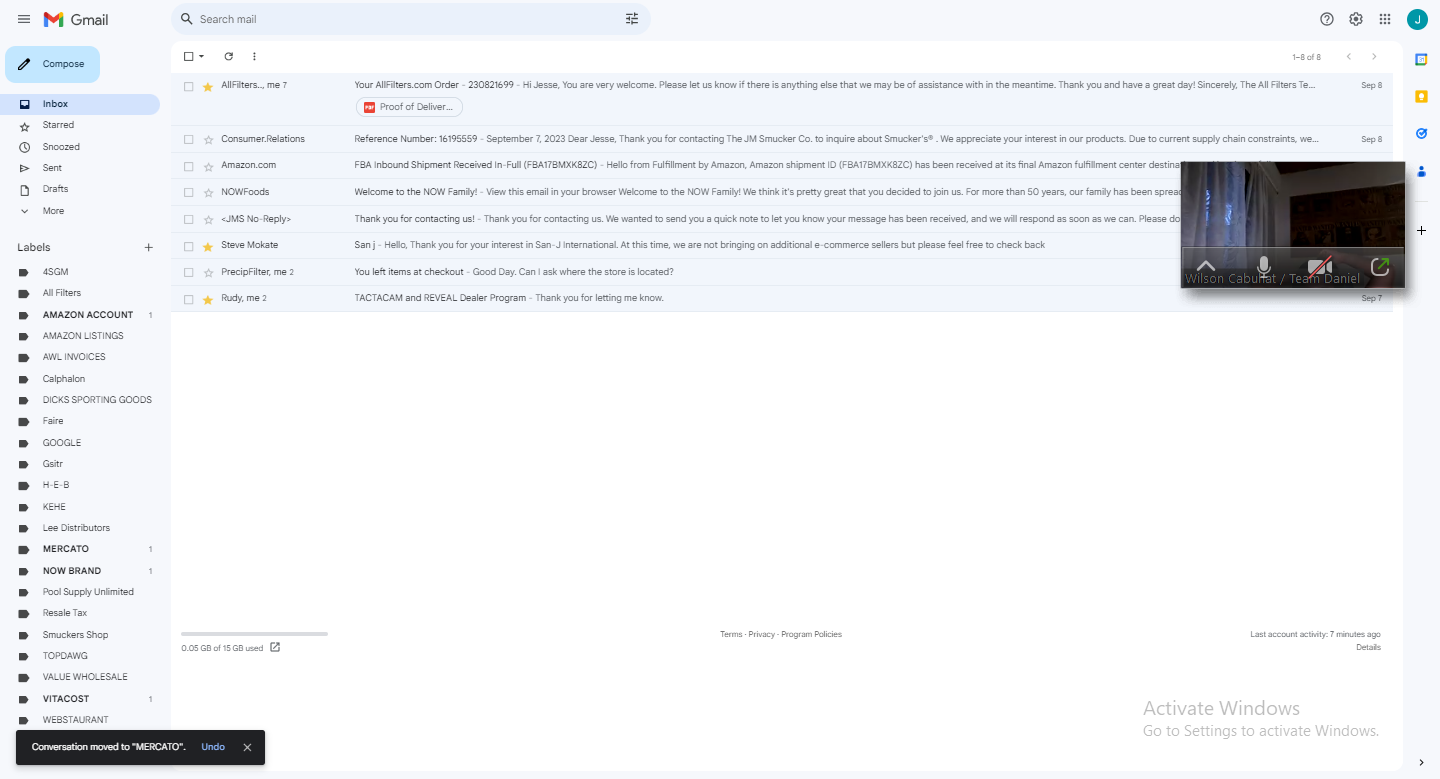Viewport: 1440px width, 779px height.
Task: Open Google Keep side panel
Action: click(1421, 96)
